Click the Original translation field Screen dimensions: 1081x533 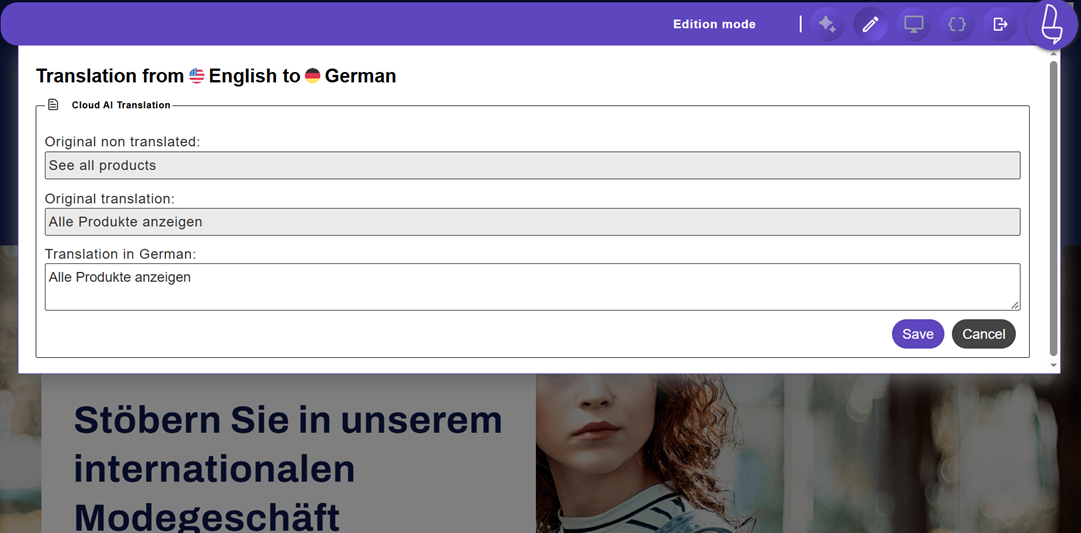click(532, 222)
